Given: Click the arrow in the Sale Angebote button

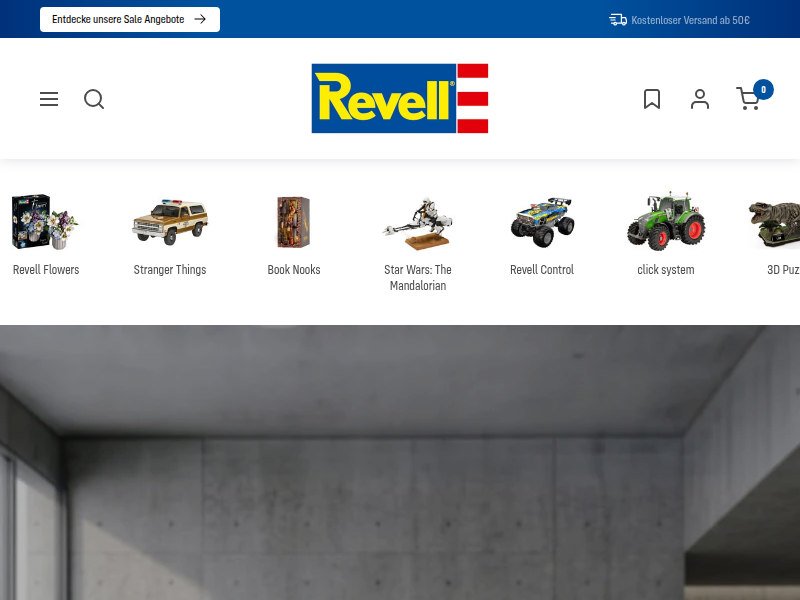Looking at the screenshot, I should point(200,19).
